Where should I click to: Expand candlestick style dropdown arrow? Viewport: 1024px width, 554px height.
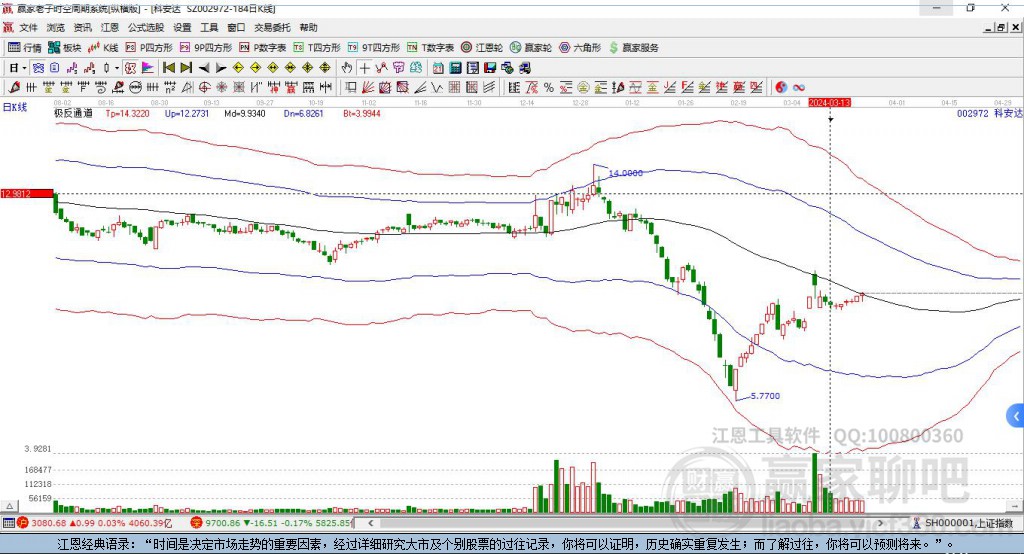click(117, 68)
